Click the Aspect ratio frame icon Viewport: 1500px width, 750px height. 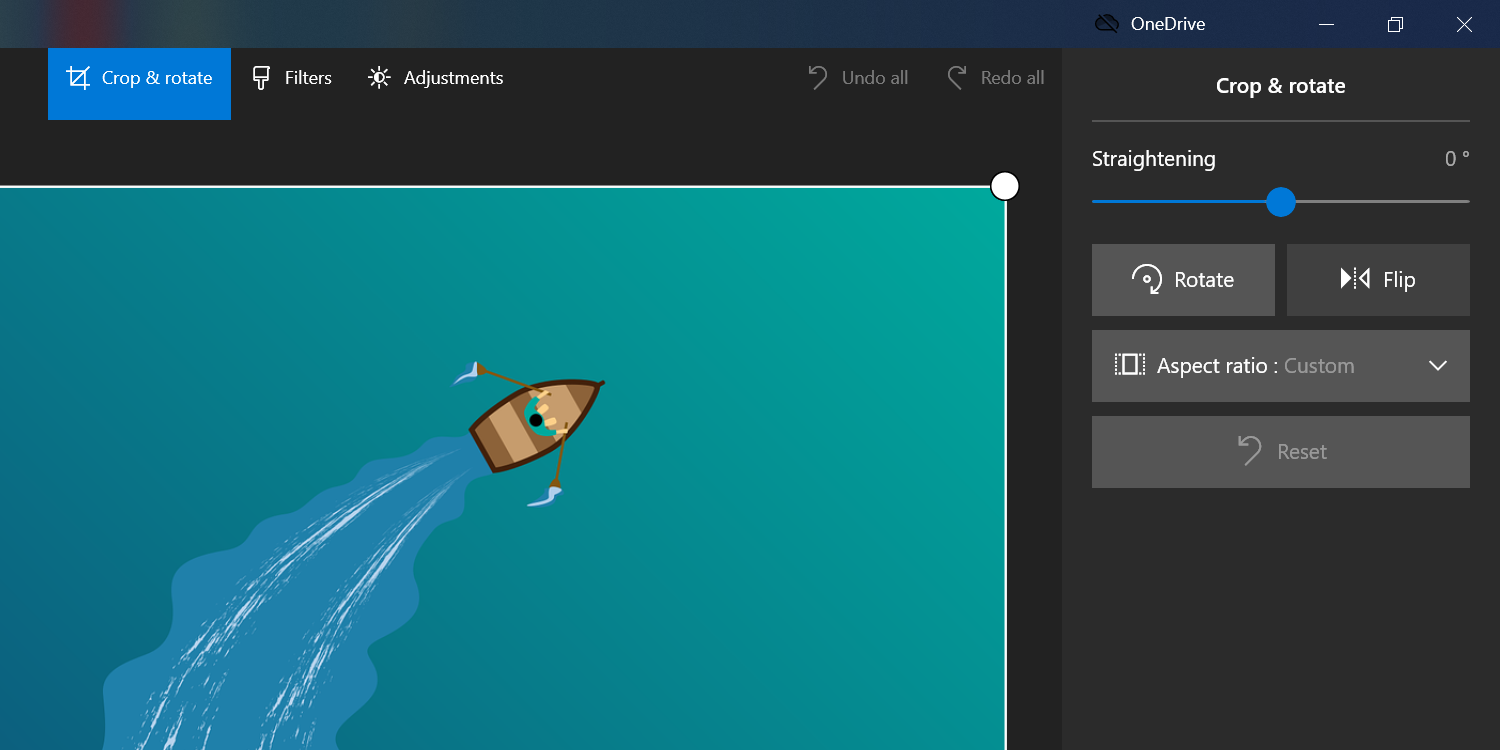tap(1130, 365)
